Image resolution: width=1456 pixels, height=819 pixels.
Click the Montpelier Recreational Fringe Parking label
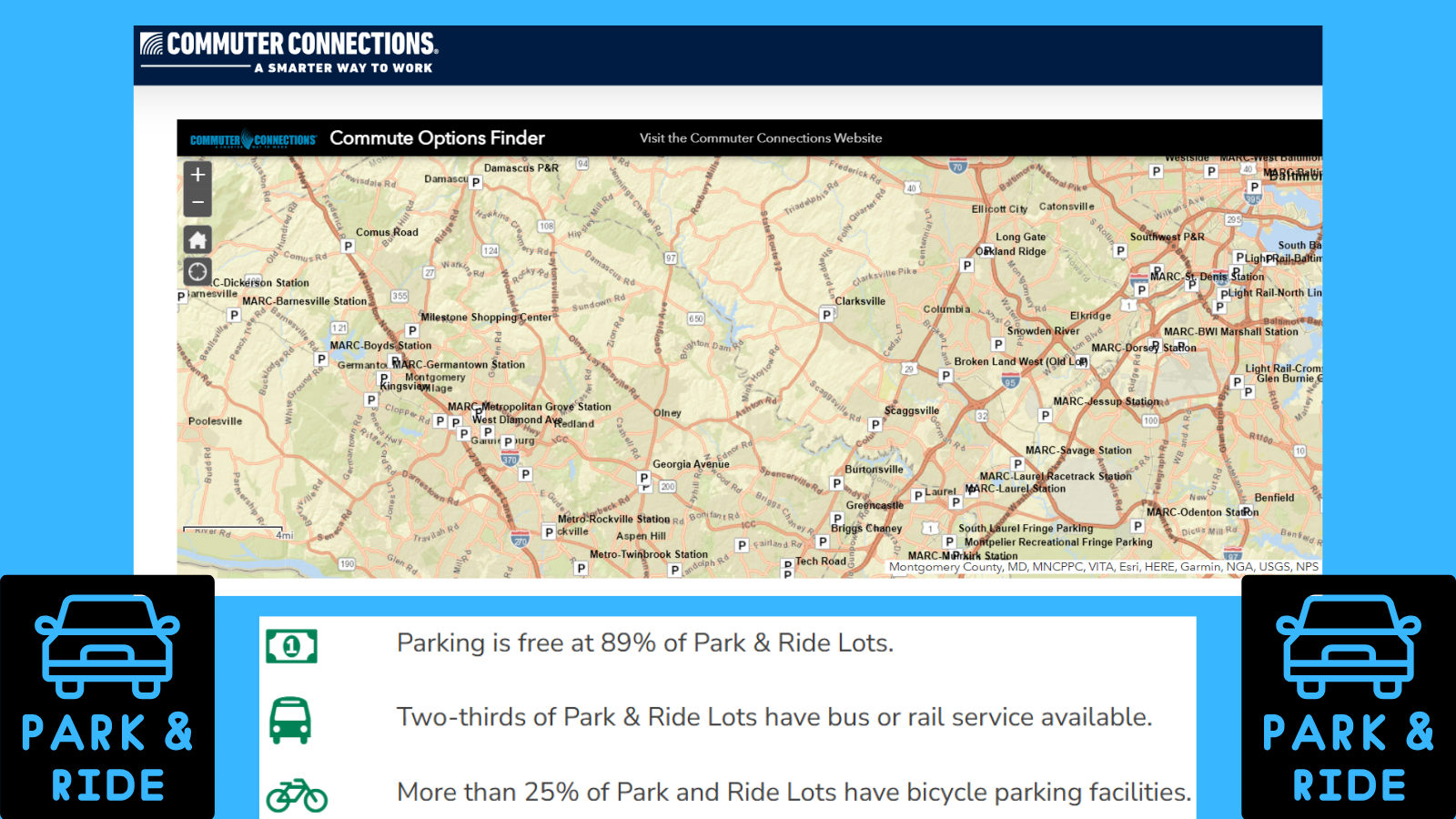[1058, 542]
